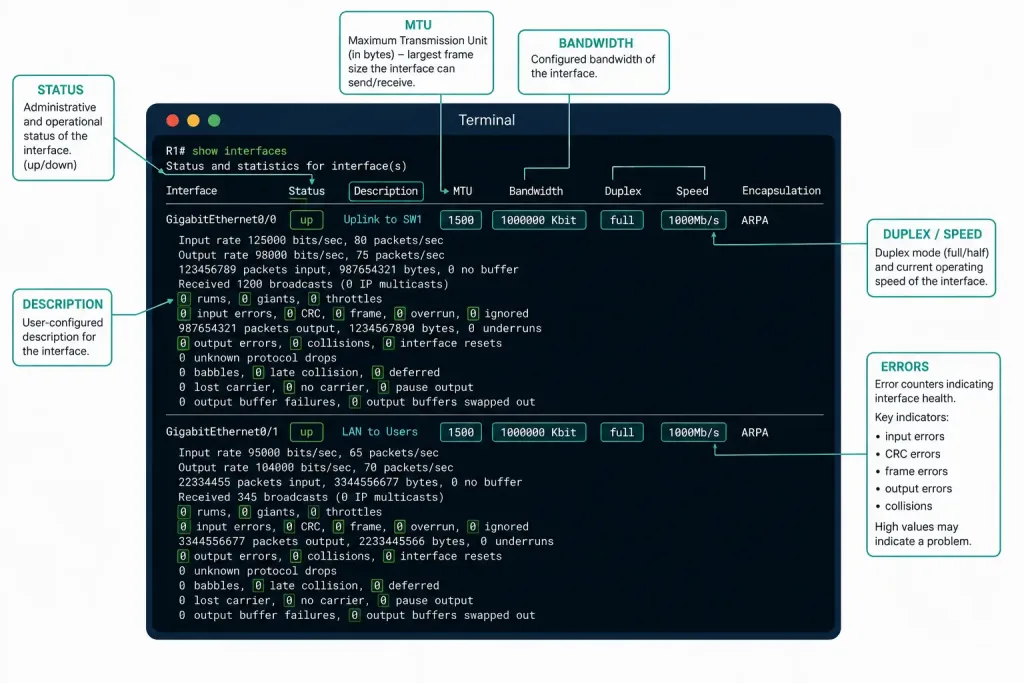Click the '123456789 packets input' line
The height and width of the screenshot is (683, 1024).
point(348,270)
